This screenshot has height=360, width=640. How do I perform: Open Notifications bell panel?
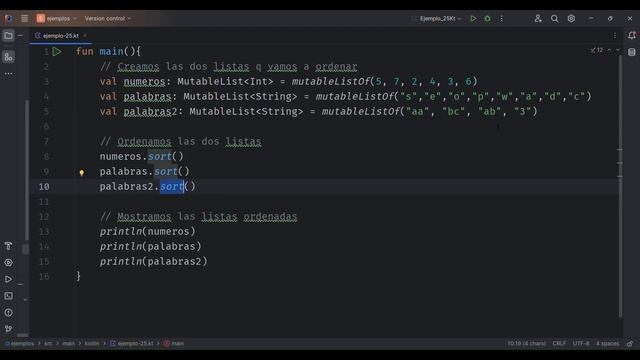click(x=631, y=36)
